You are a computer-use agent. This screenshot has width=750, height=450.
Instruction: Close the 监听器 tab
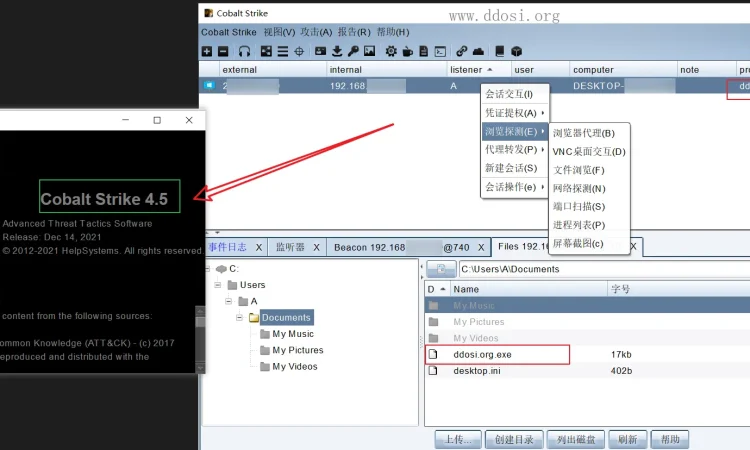pyautogui.click(x=316, y=247)
